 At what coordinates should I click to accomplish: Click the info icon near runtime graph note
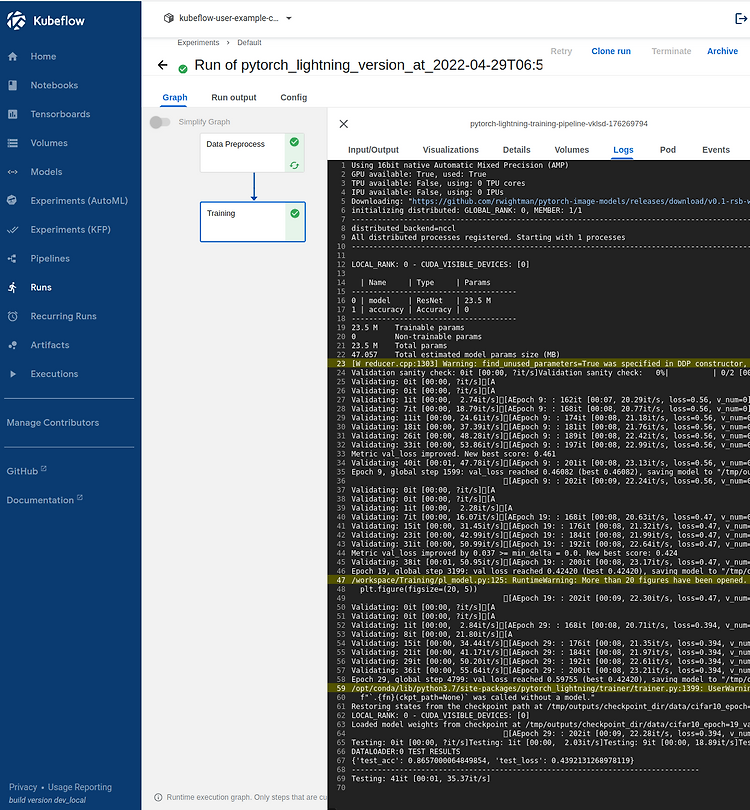(158, 797)
